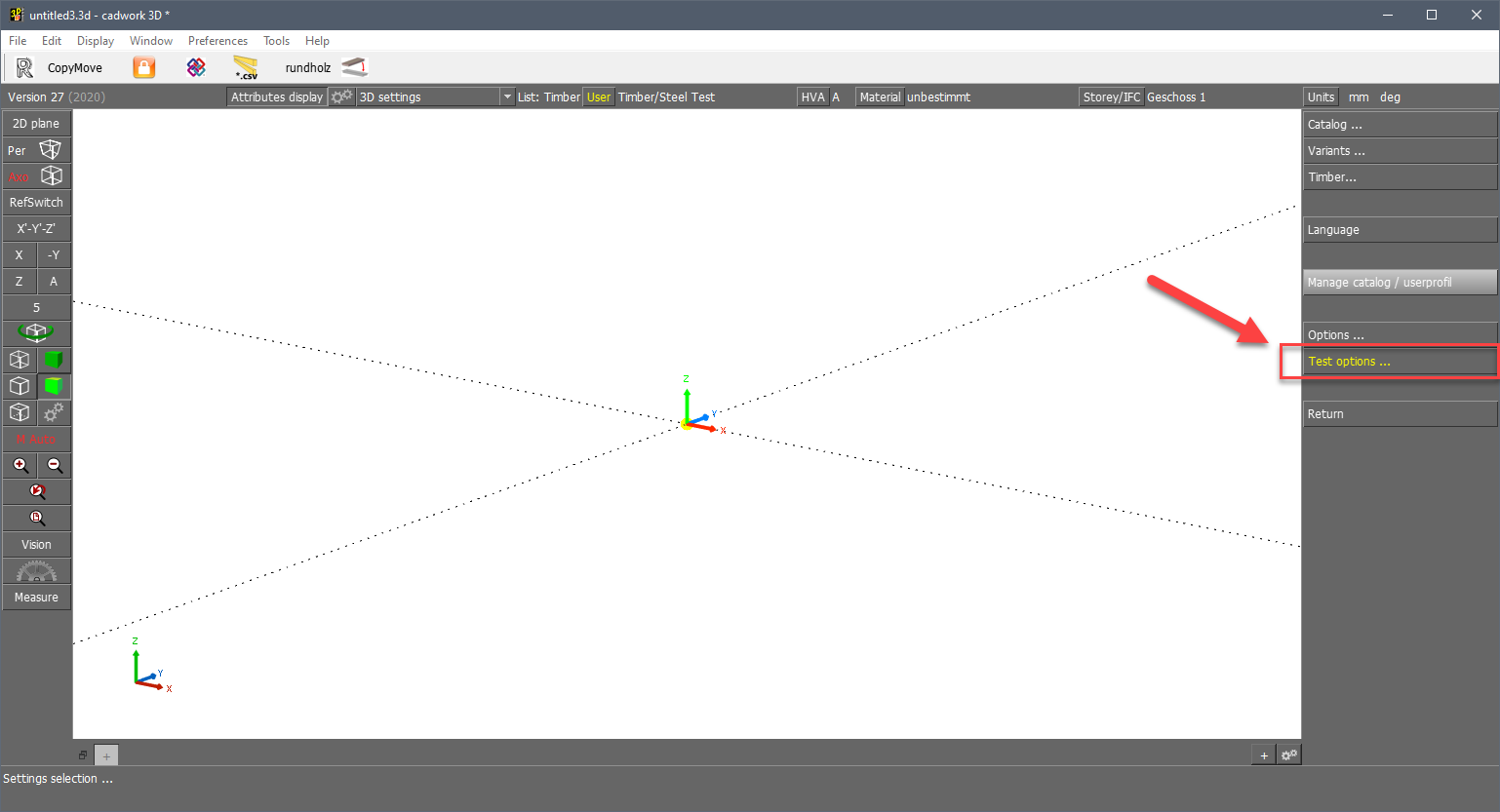This screenshot has height=812, width=1500.
Task: Open the zoom in magnifier tool
Action: tap(20, 465)
